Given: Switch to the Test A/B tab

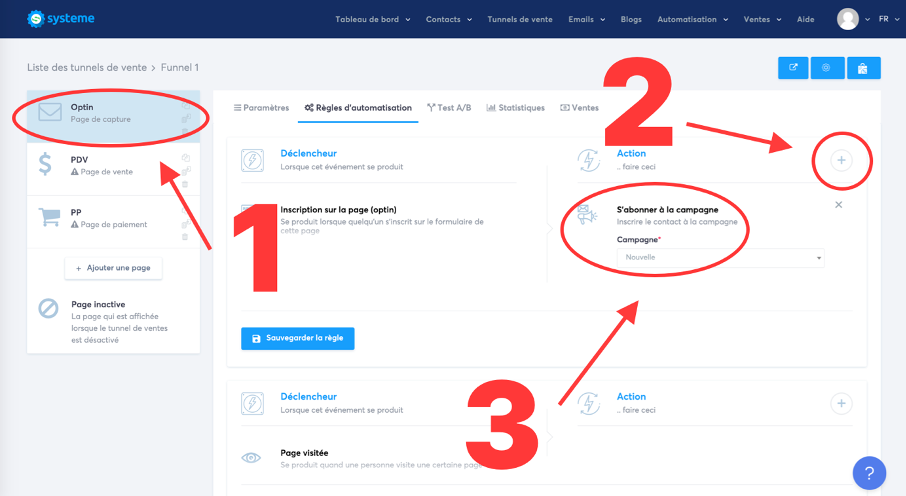Looking at the screenshot, I should click(x=449, y=108).
